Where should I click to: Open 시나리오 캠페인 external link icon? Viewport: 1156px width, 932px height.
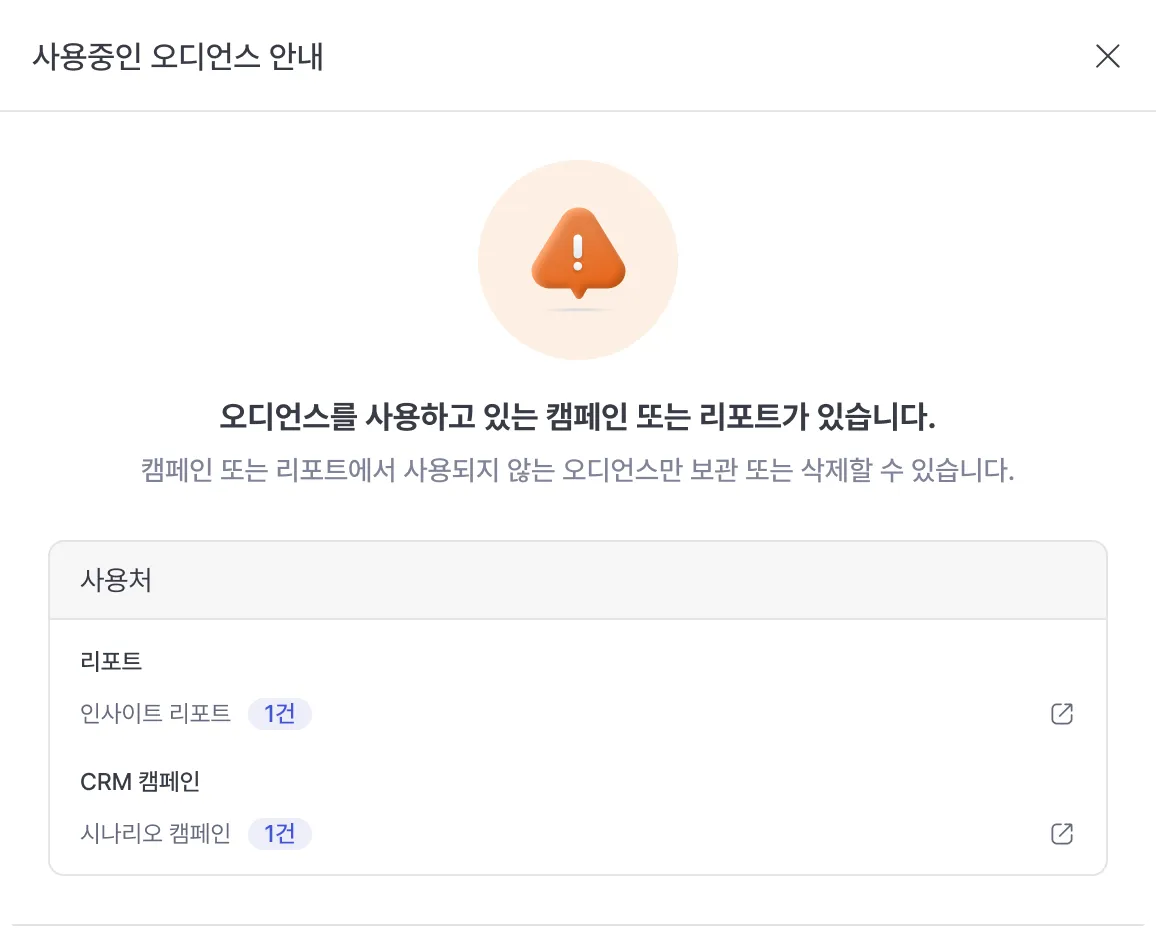tap(1062, 834)
